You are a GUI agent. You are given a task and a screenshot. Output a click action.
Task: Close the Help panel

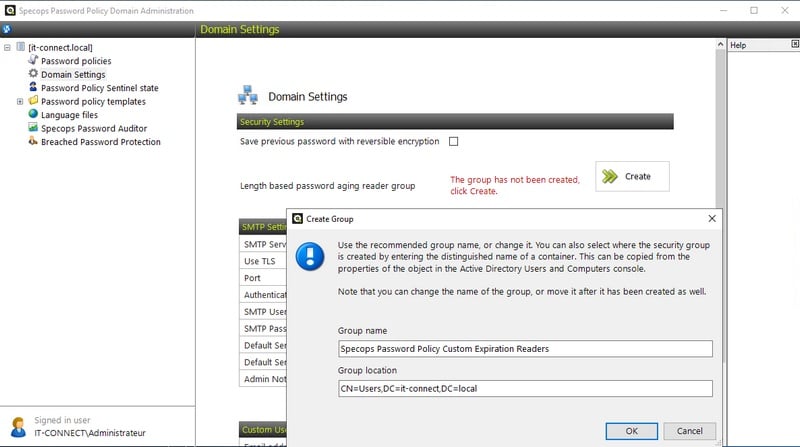[x=794, y=44]
